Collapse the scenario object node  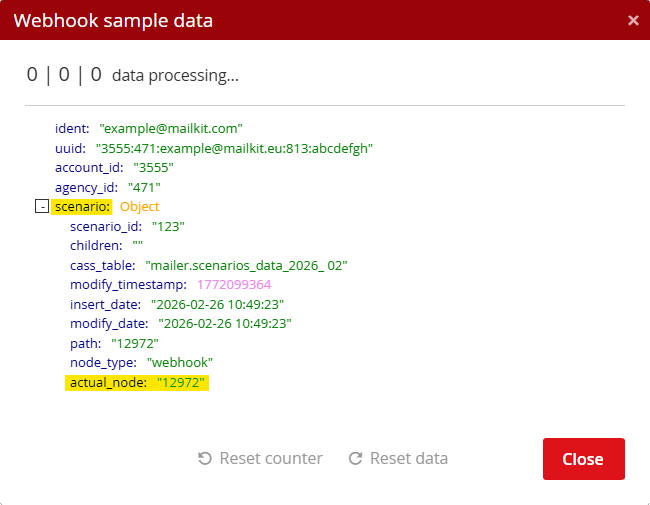tap(42, 206)
